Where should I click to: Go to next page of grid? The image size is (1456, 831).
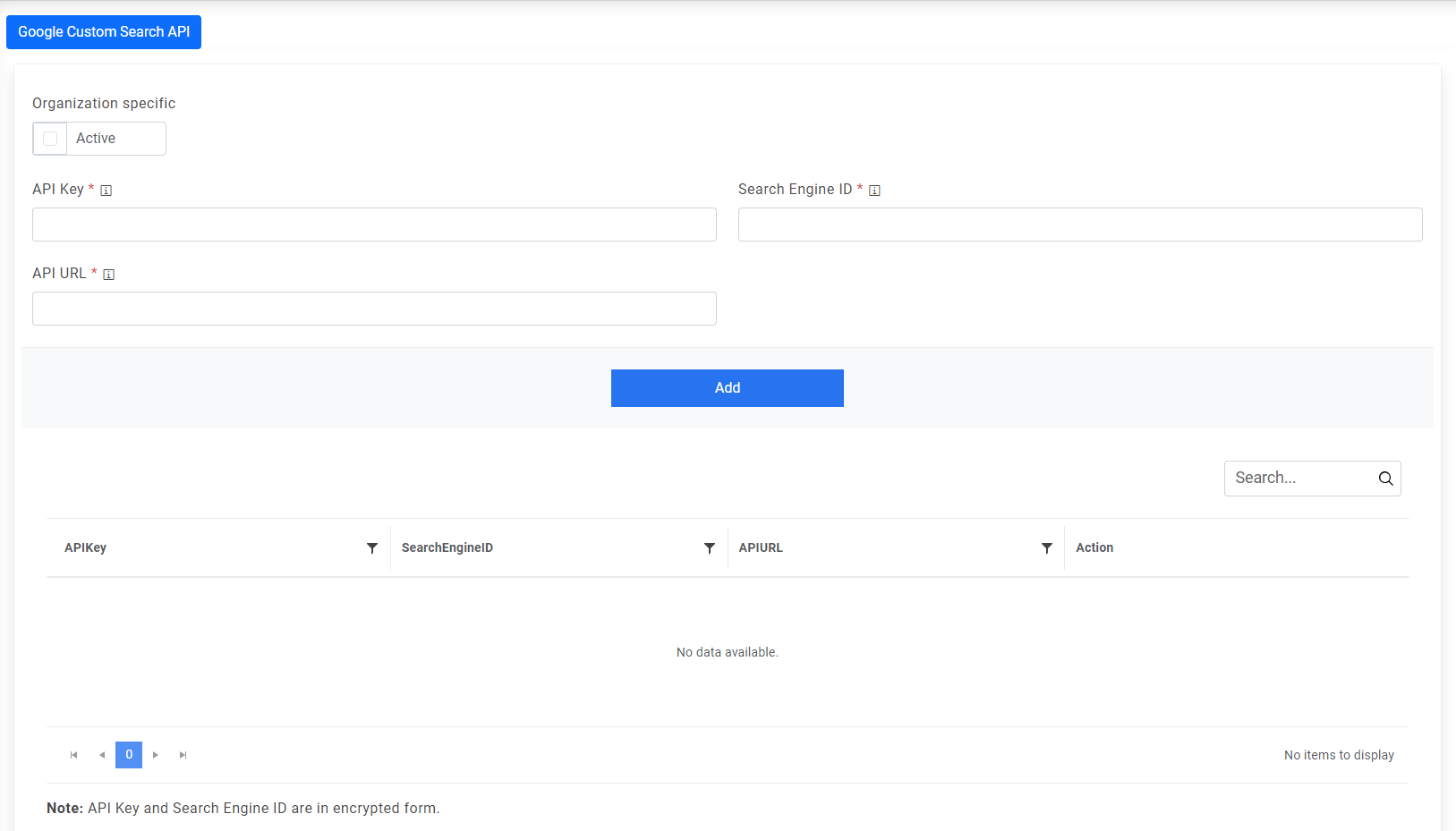click(x=156, y=755)
